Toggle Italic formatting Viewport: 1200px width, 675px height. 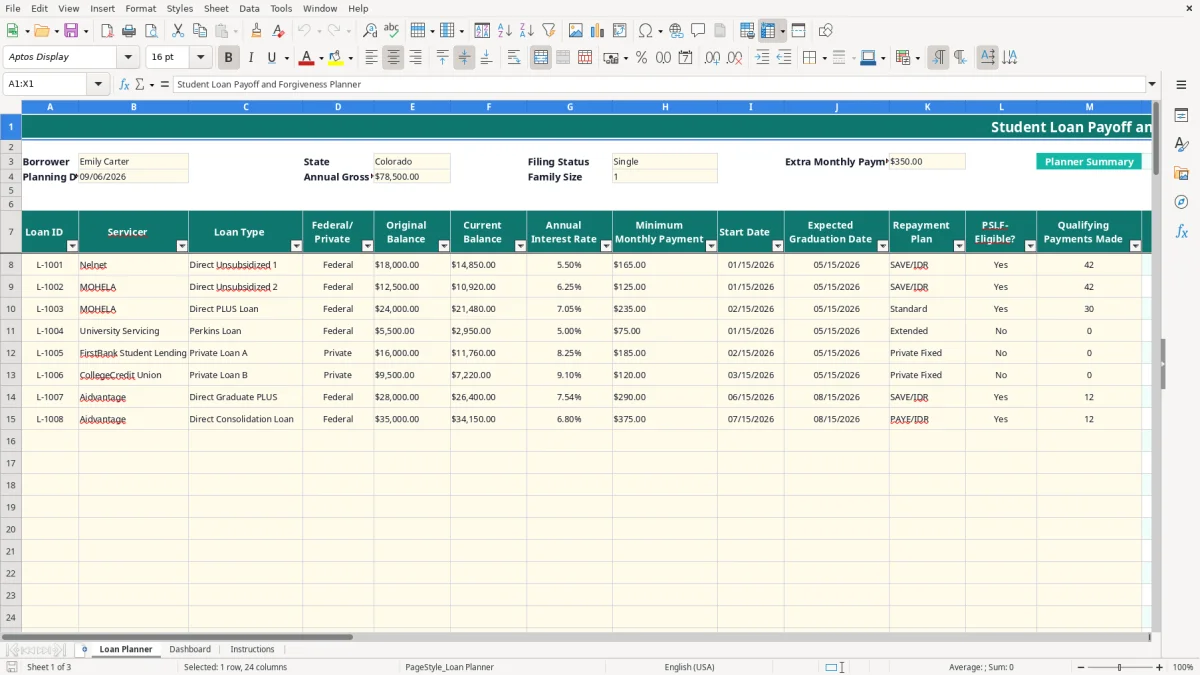click(x=250, y=58)
